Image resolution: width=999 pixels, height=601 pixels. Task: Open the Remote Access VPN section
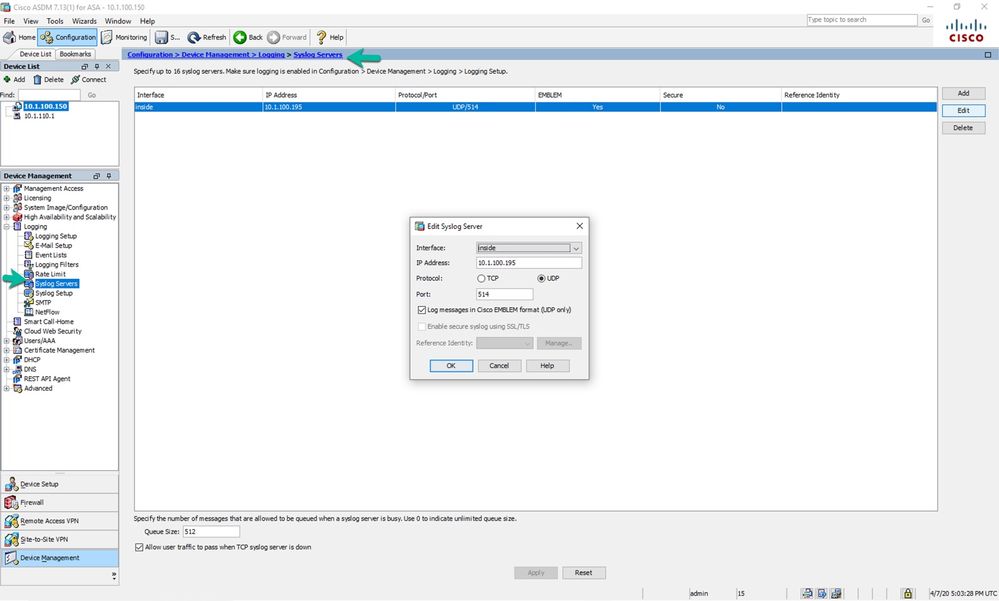[x=60, y=521]
